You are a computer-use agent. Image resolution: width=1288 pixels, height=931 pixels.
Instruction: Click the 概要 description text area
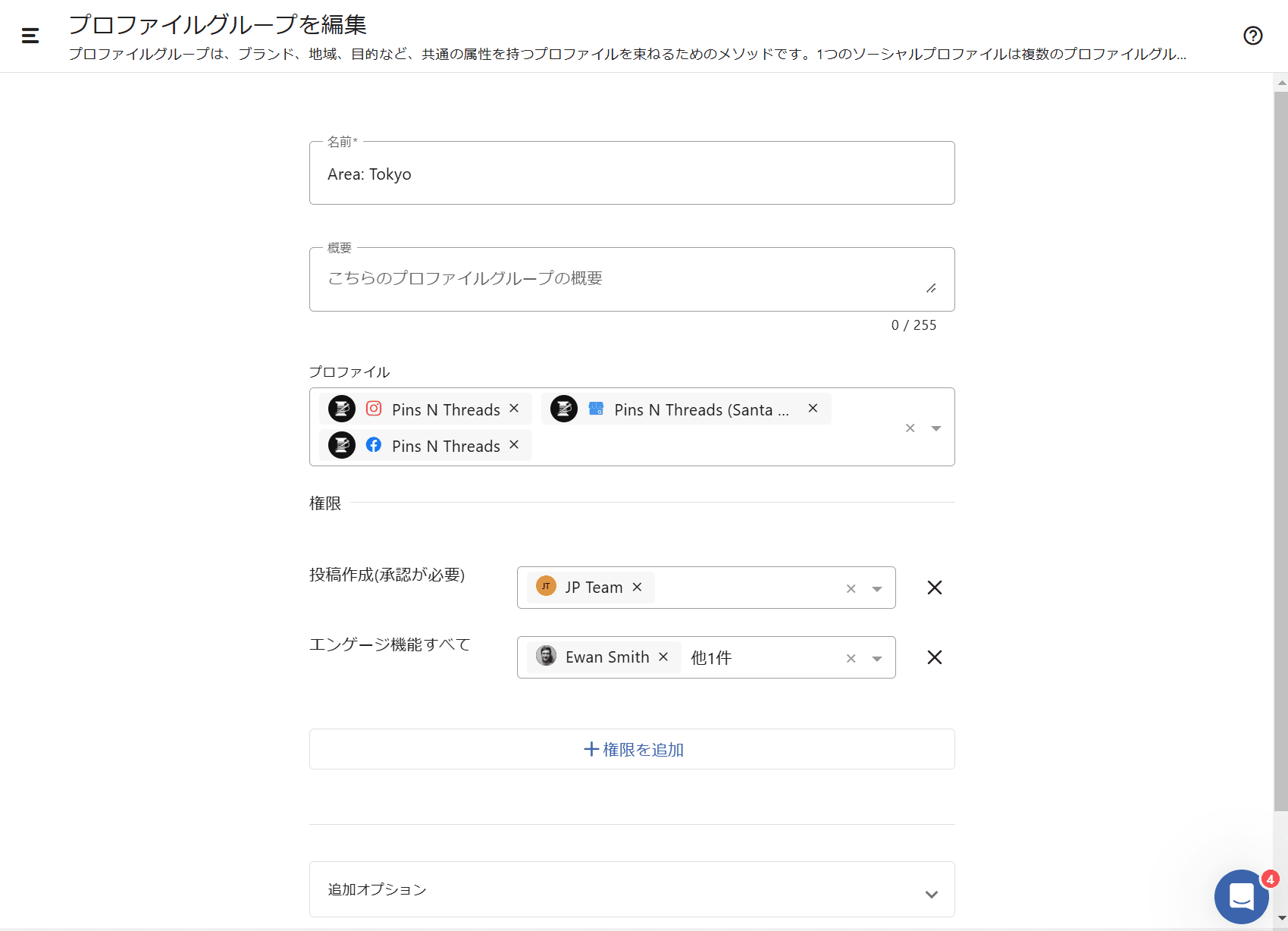pos(622,279)
